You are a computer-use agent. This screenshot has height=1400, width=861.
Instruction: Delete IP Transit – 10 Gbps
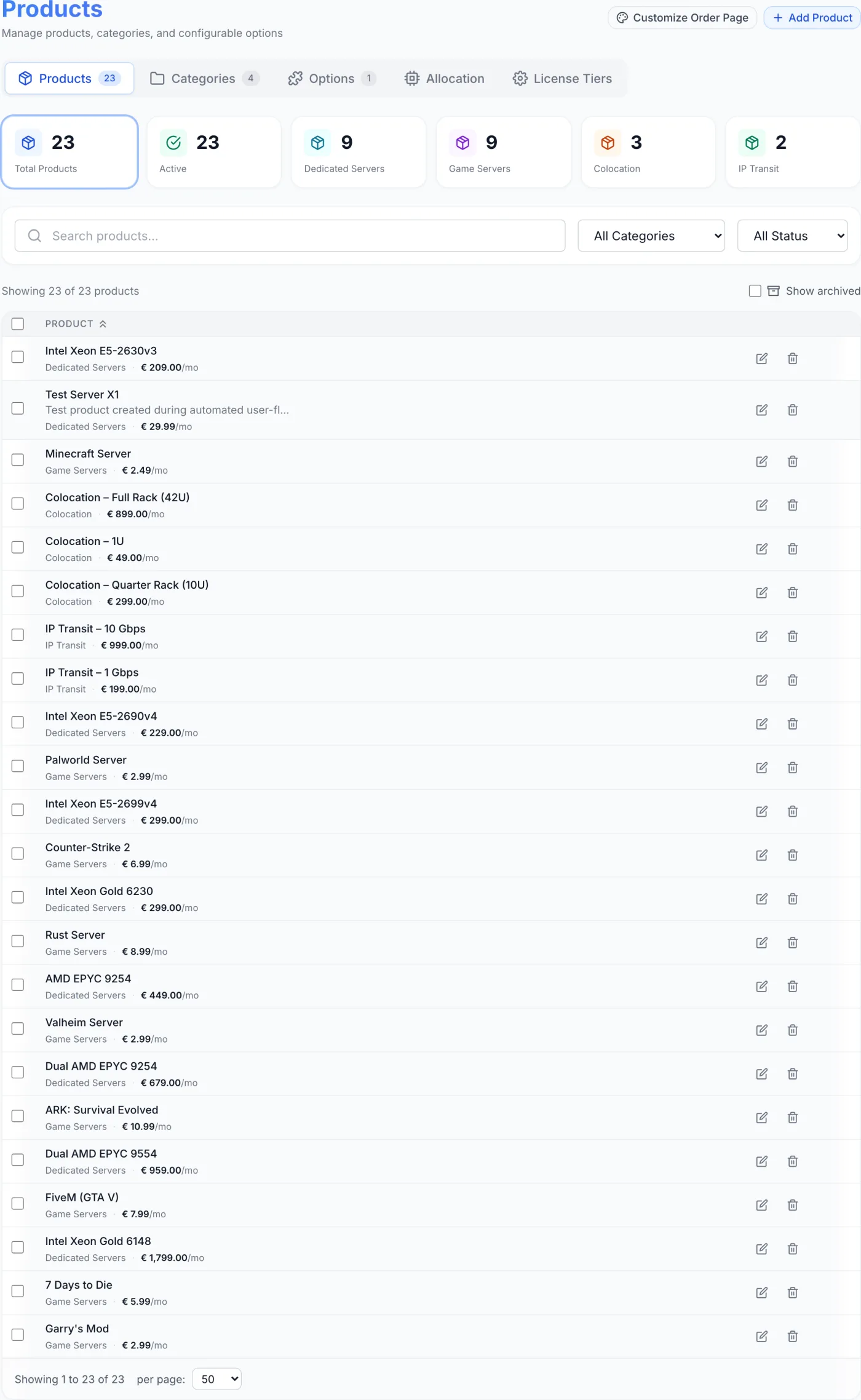pyautogui.click(x=792, y=637)
